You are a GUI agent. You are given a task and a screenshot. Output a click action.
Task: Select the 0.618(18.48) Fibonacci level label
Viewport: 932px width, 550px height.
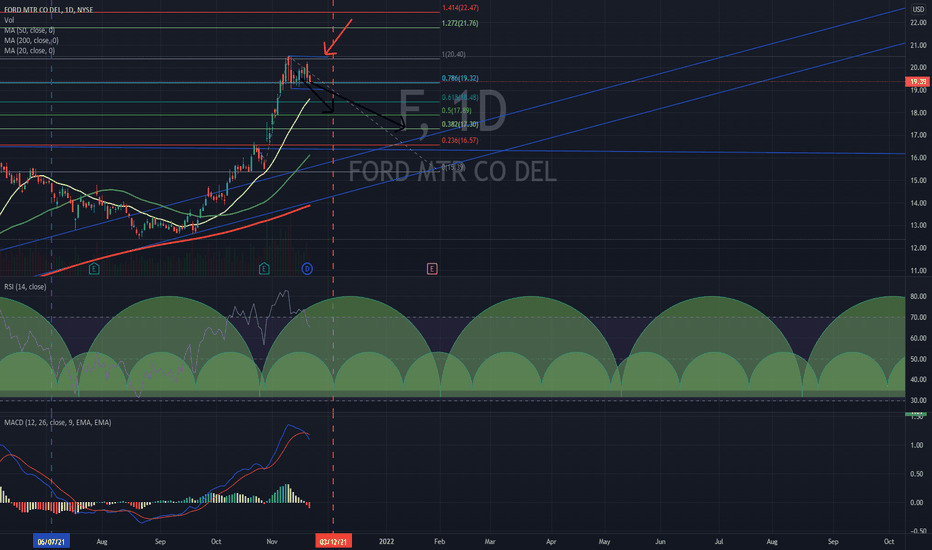pos(460,98)
